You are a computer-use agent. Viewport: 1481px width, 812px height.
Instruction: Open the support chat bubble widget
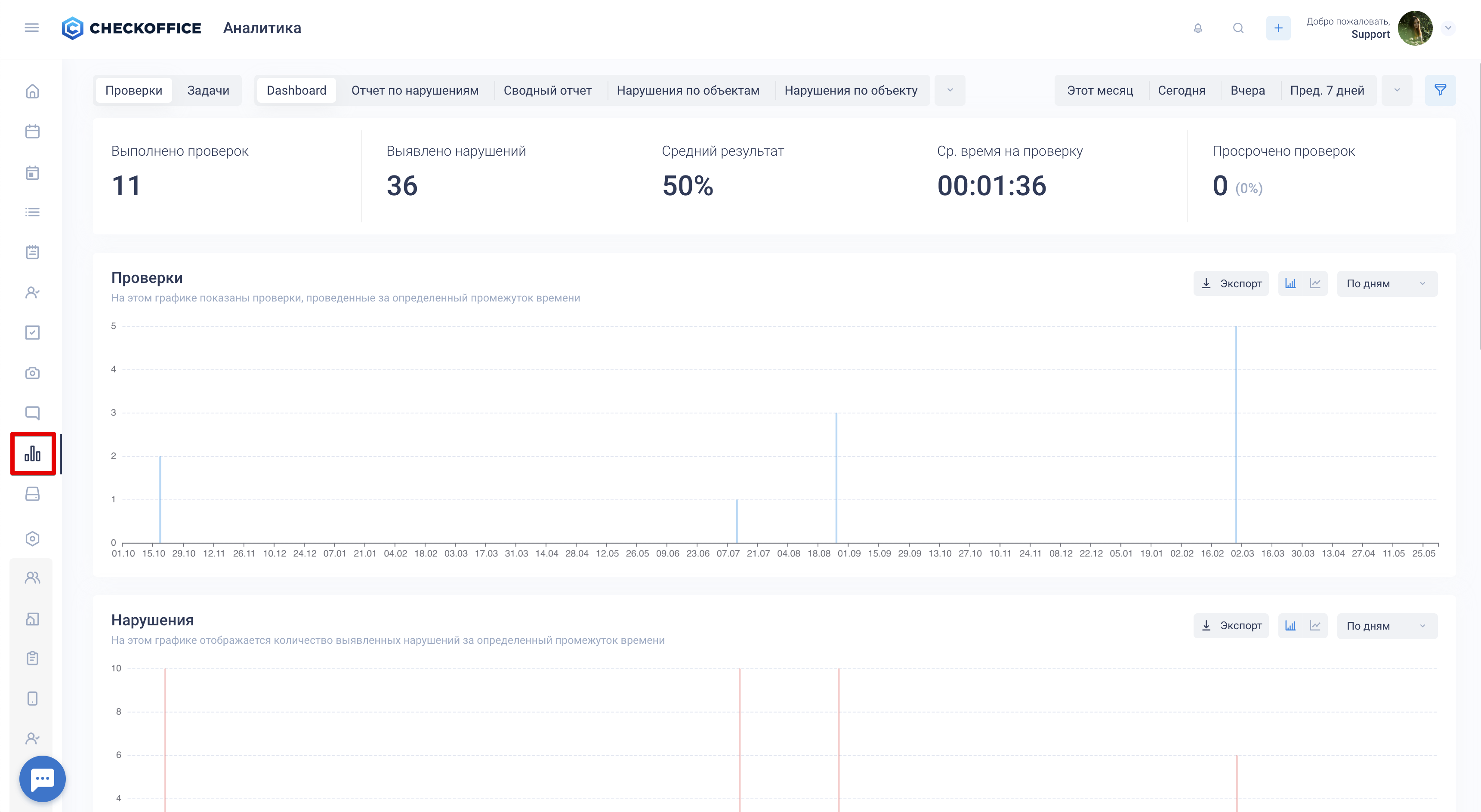[x=43, y=779]
